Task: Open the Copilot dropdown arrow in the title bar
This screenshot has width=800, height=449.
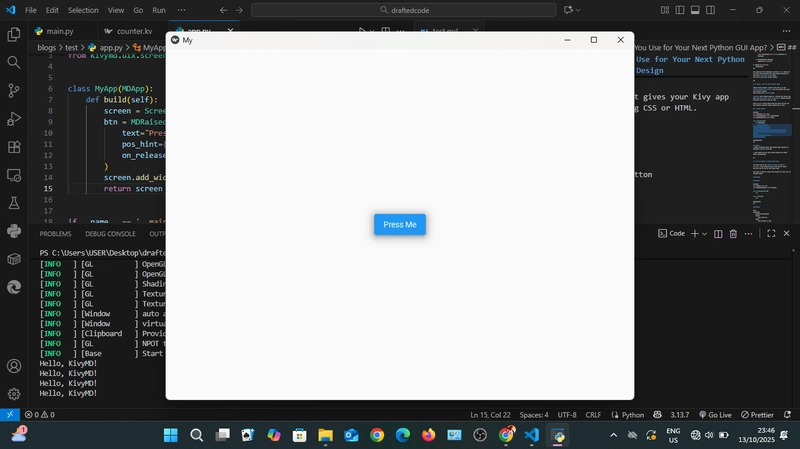Action: (x=578, y=10)
